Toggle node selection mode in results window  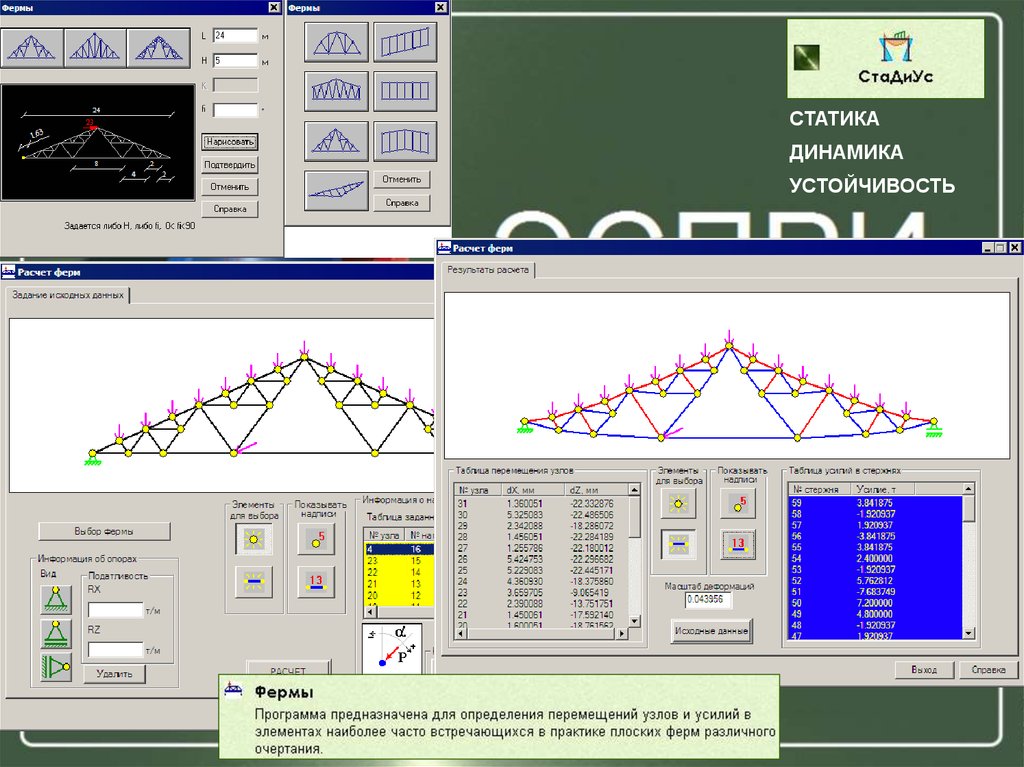tap(675, 504)
